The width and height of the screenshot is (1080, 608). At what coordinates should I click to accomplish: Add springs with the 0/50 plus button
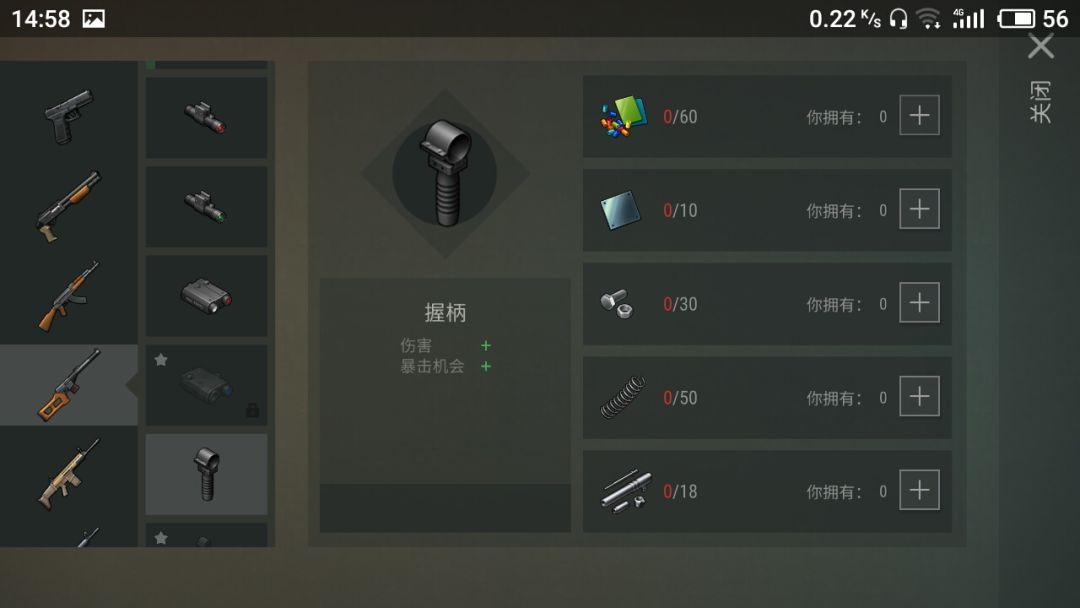click(x=920, y=396)
